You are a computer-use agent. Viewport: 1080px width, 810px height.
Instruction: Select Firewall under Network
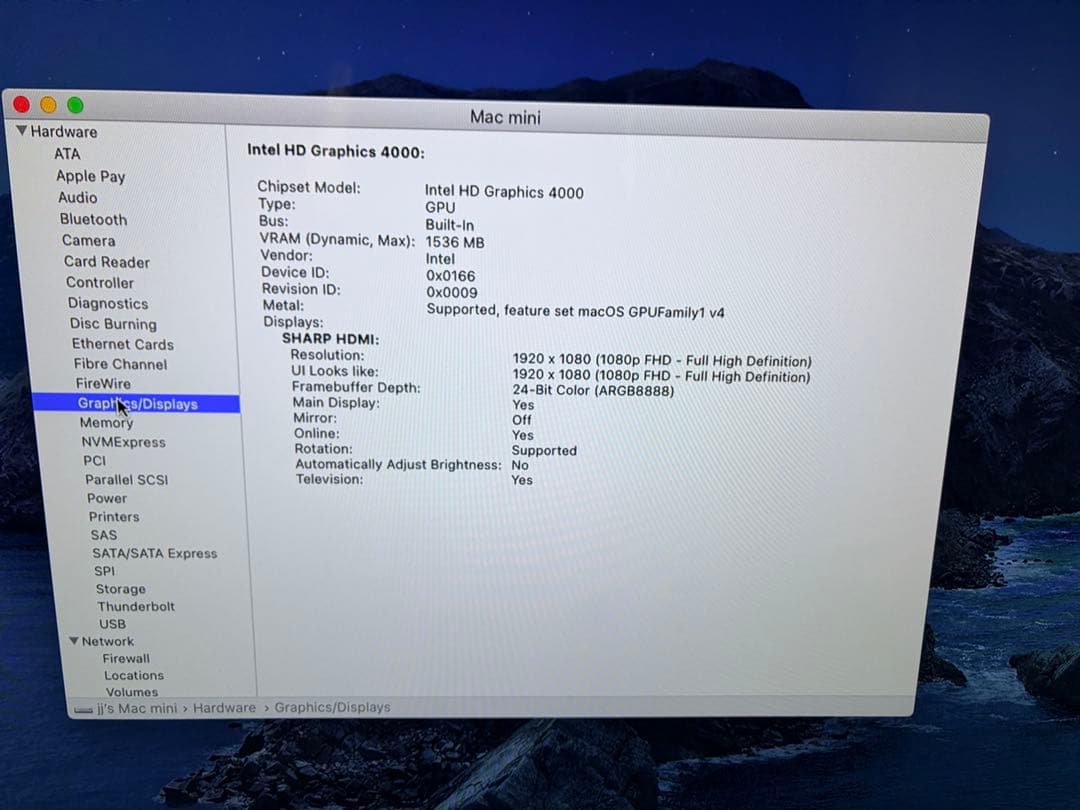[126, 658]
